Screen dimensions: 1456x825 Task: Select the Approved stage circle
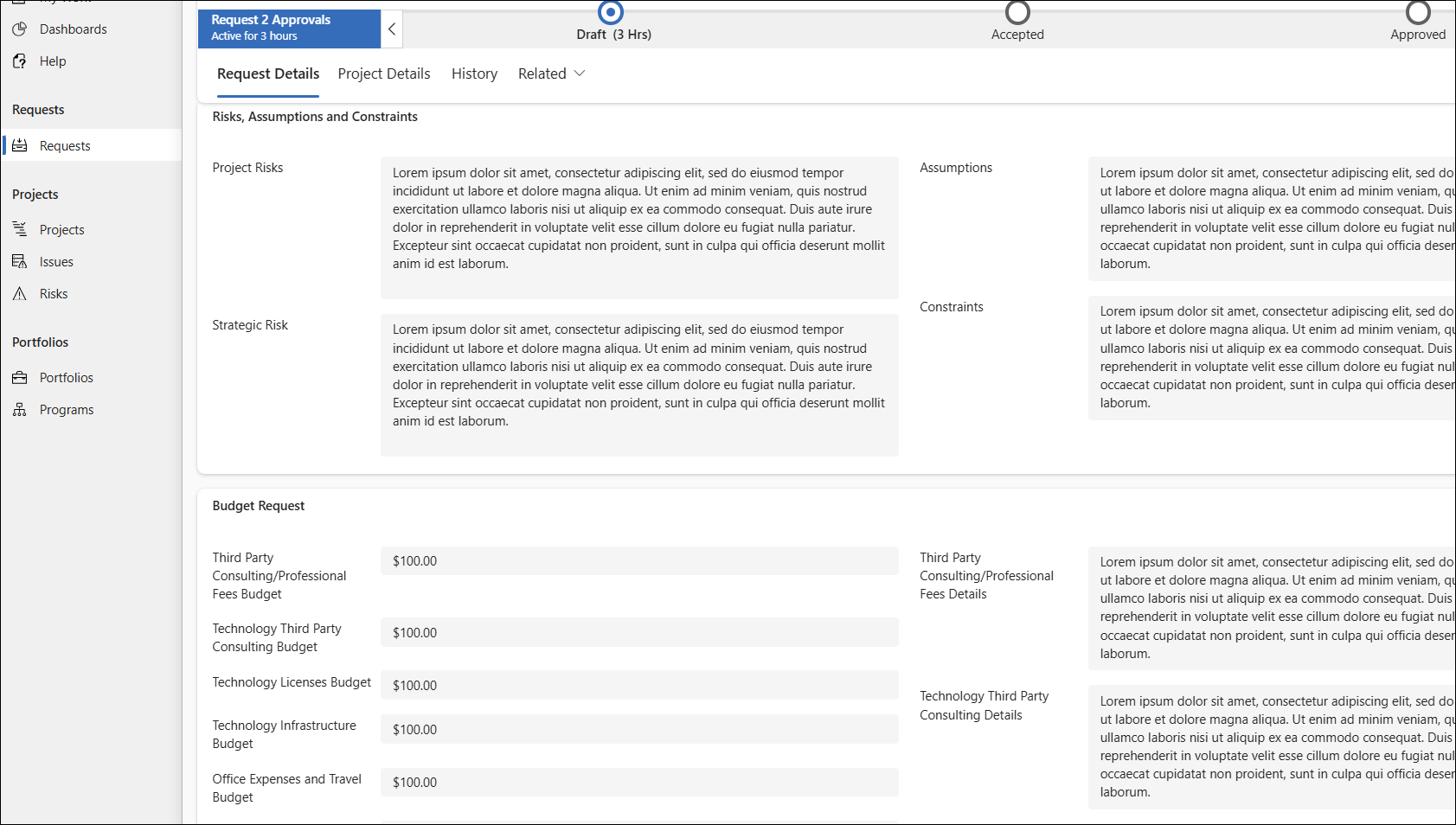click(1418, 12)
